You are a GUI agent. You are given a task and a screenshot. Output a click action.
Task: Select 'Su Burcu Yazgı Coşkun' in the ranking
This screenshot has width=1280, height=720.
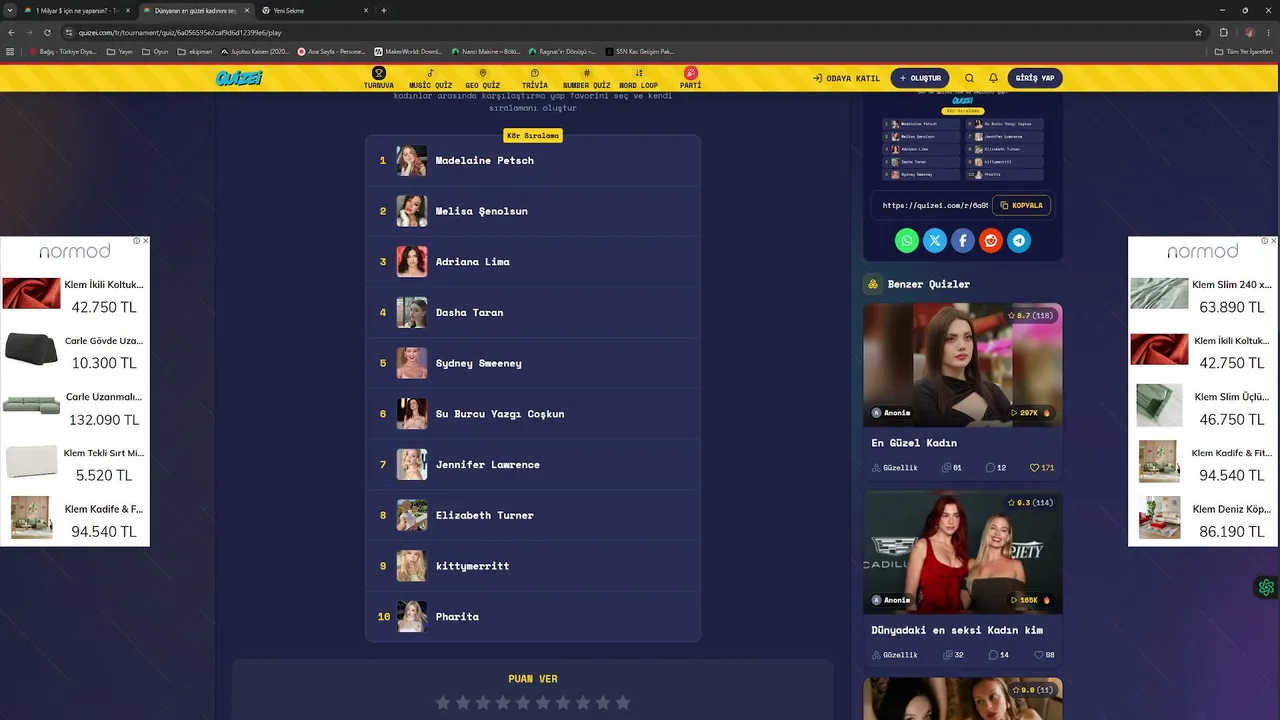point(500,414)
